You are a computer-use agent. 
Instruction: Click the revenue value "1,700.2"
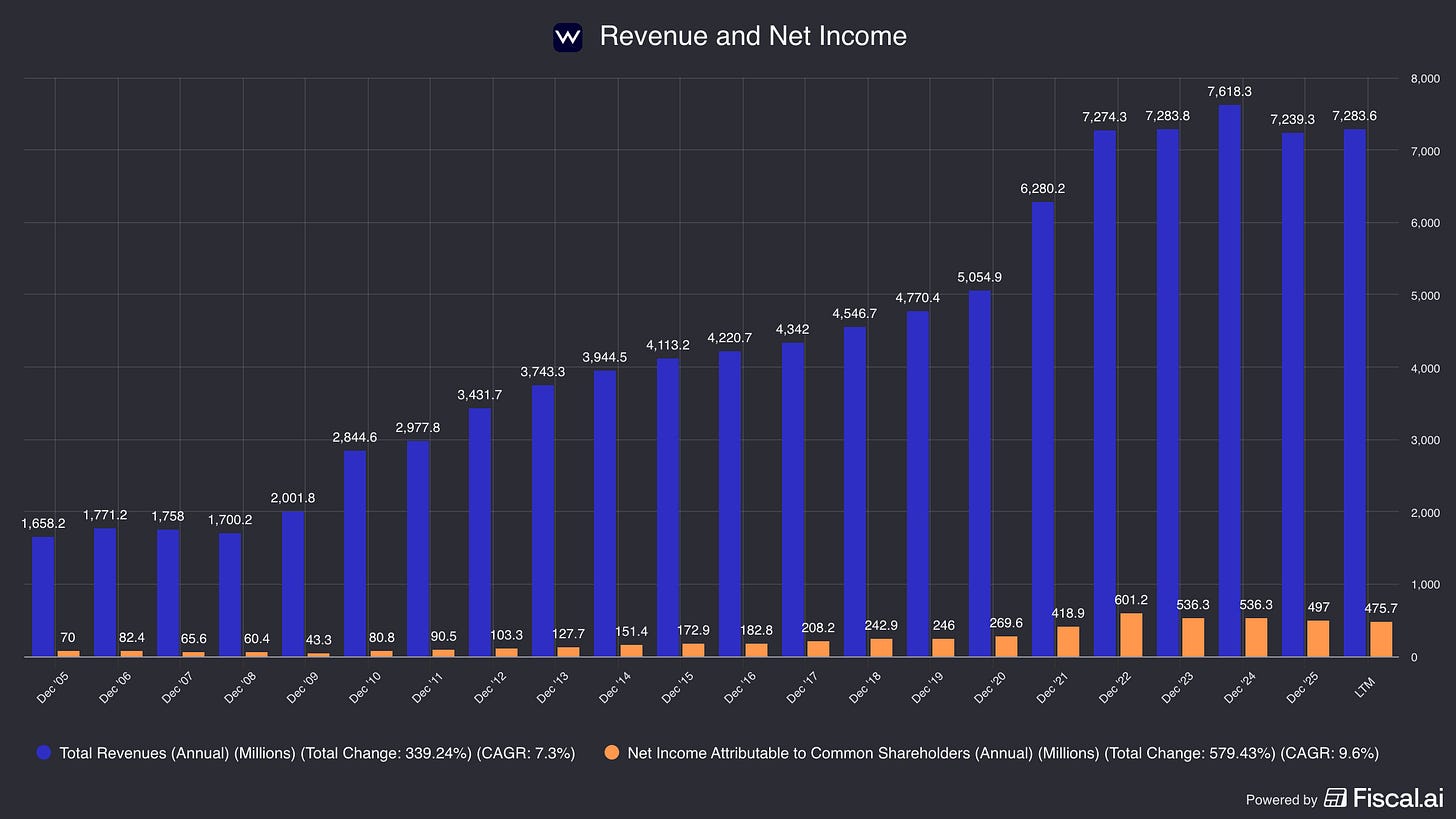click(x=230, y=520)
